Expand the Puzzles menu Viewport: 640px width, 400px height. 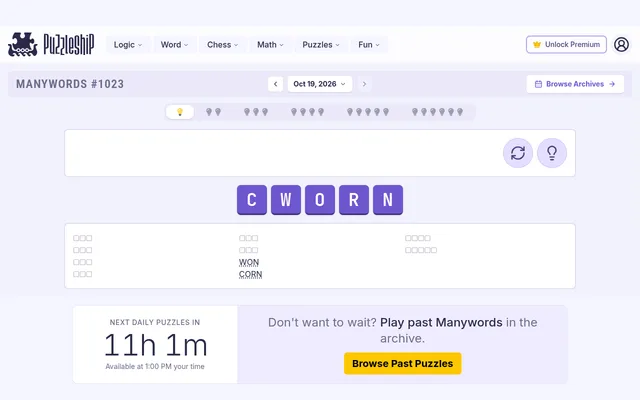[320, 44]
